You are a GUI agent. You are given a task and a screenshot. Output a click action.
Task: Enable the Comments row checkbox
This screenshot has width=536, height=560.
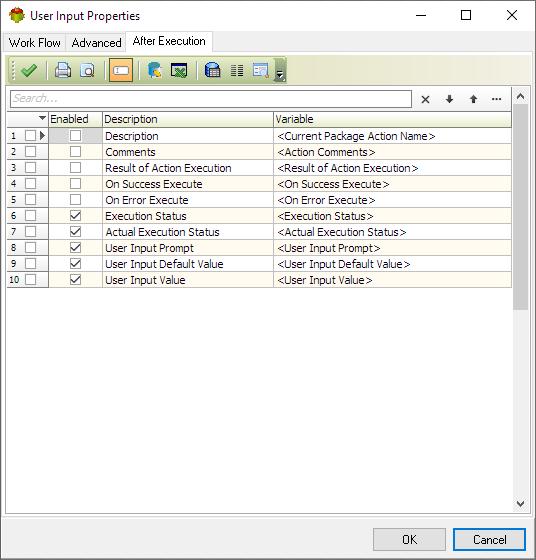click(75, 152)
